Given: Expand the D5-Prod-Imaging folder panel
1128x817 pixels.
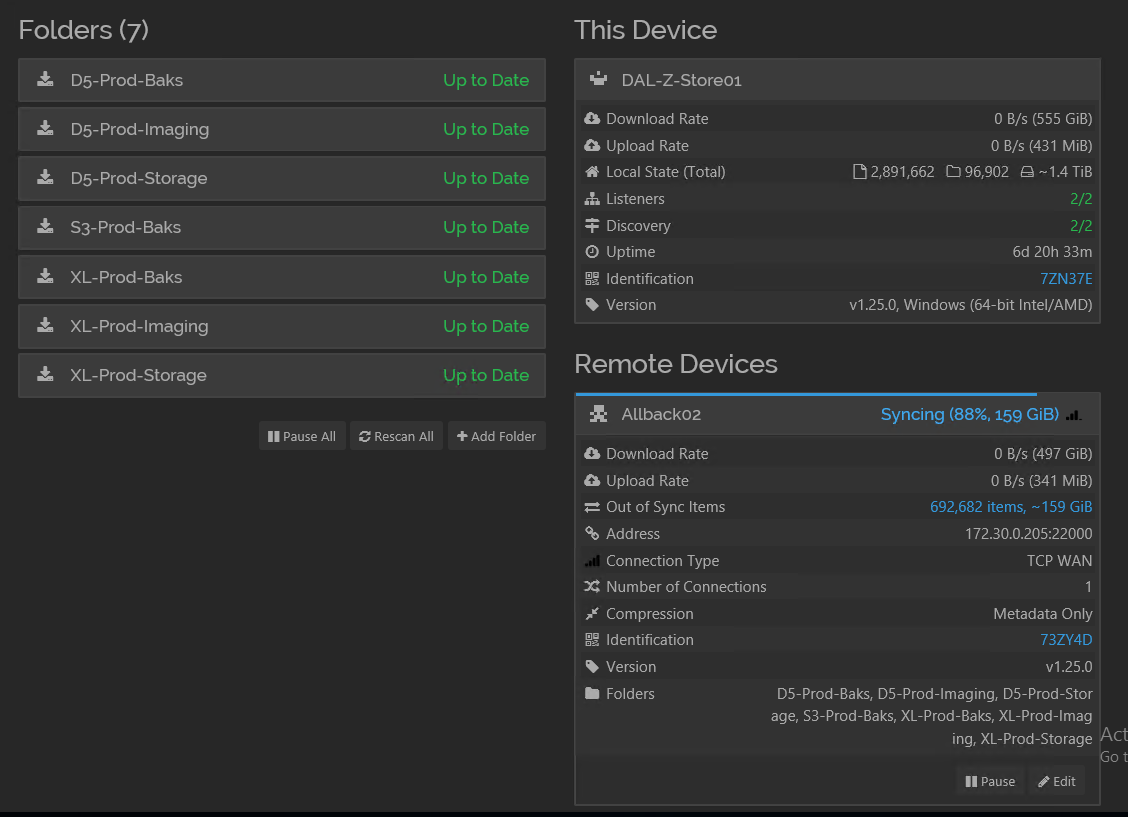Looking at the screenshot, I should (x=282, y=129).
